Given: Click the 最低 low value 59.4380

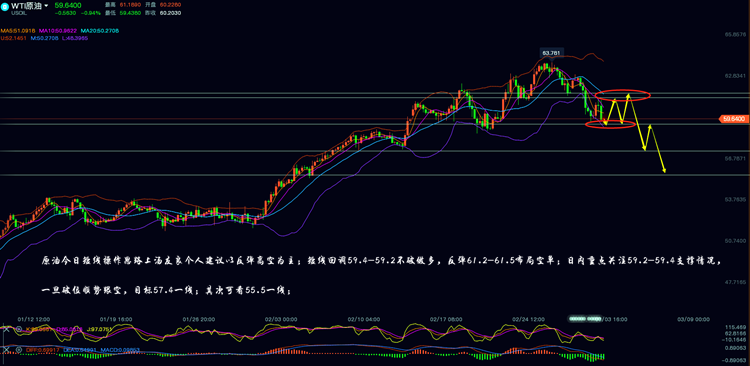Looking at the screenshot, I should 130,13.
